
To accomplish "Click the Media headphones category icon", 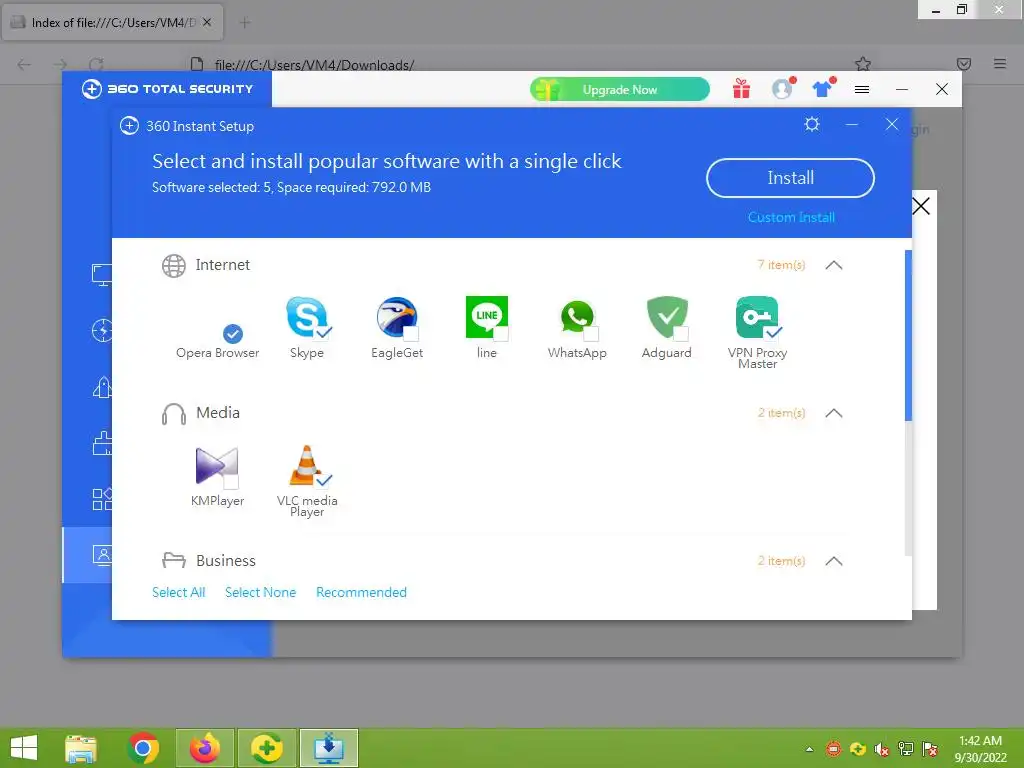I will tap(174, 413).
